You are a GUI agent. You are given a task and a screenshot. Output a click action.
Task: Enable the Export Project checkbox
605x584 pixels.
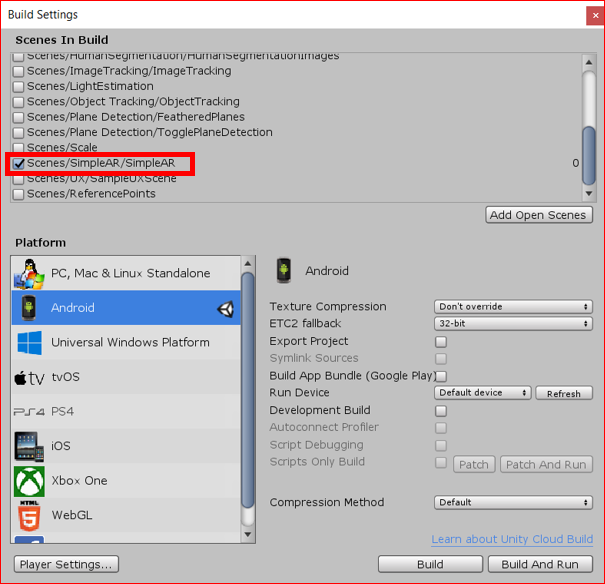tap(441, 342)
